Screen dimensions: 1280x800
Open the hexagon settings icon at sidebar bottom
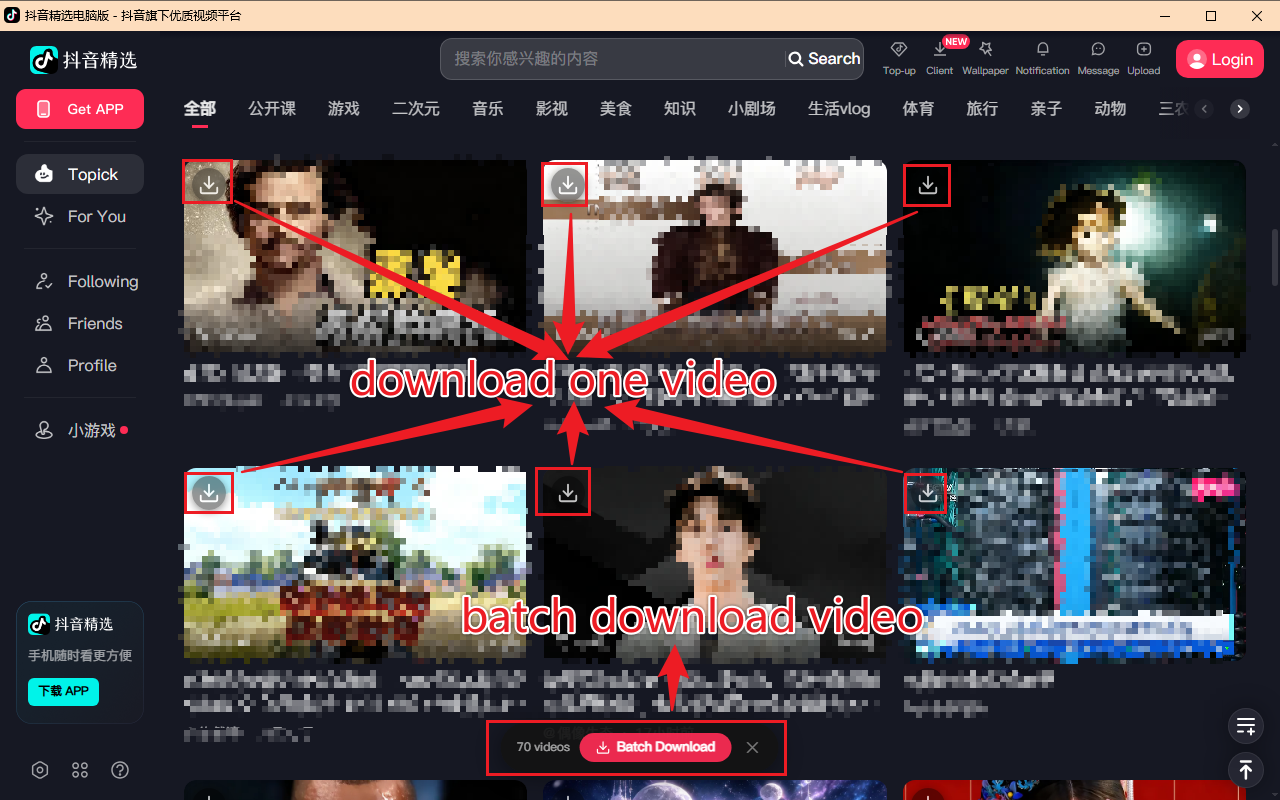(x=40, y=770)
